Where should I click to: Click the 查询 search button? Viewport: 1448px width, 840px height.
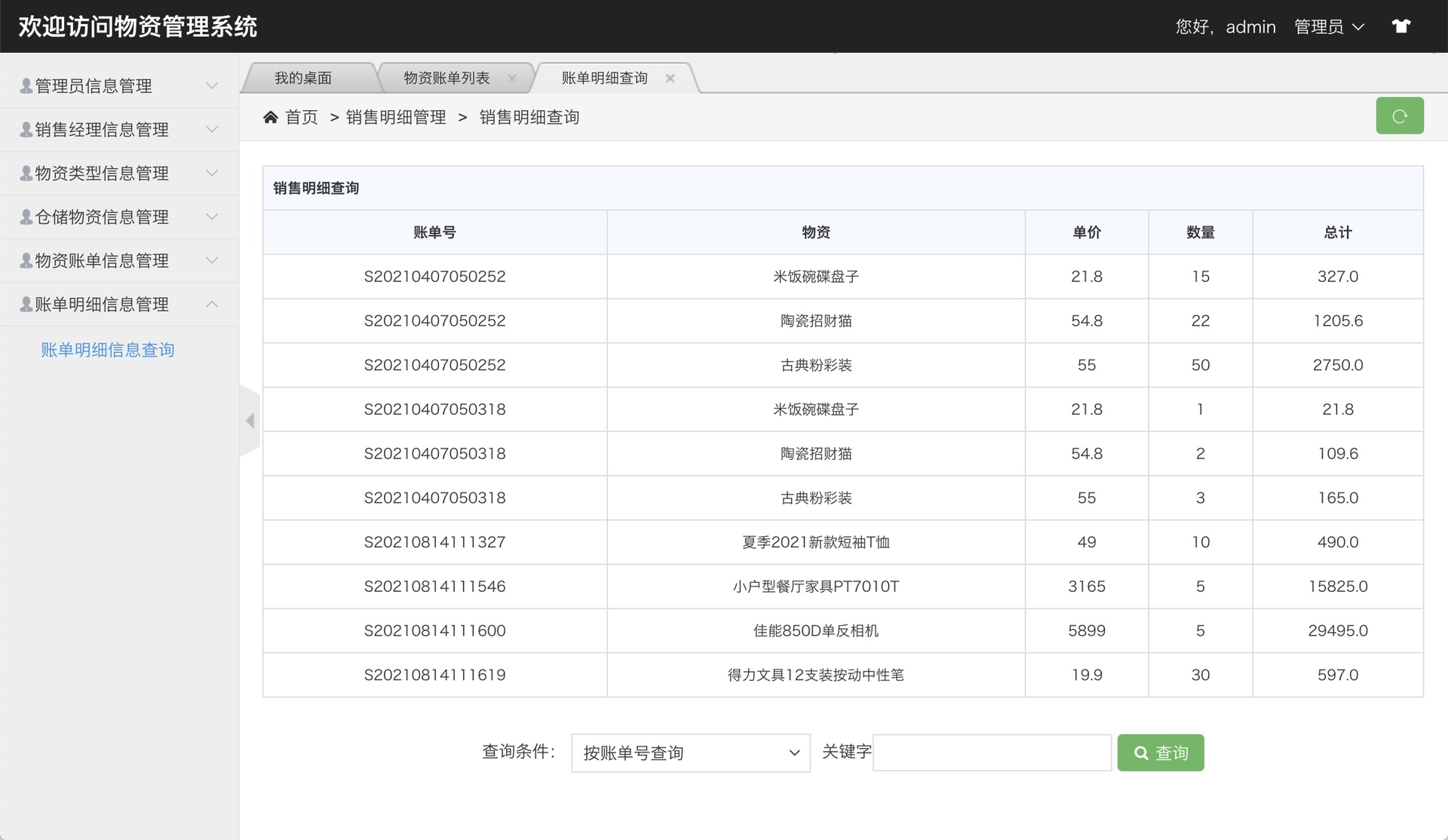1161,753
